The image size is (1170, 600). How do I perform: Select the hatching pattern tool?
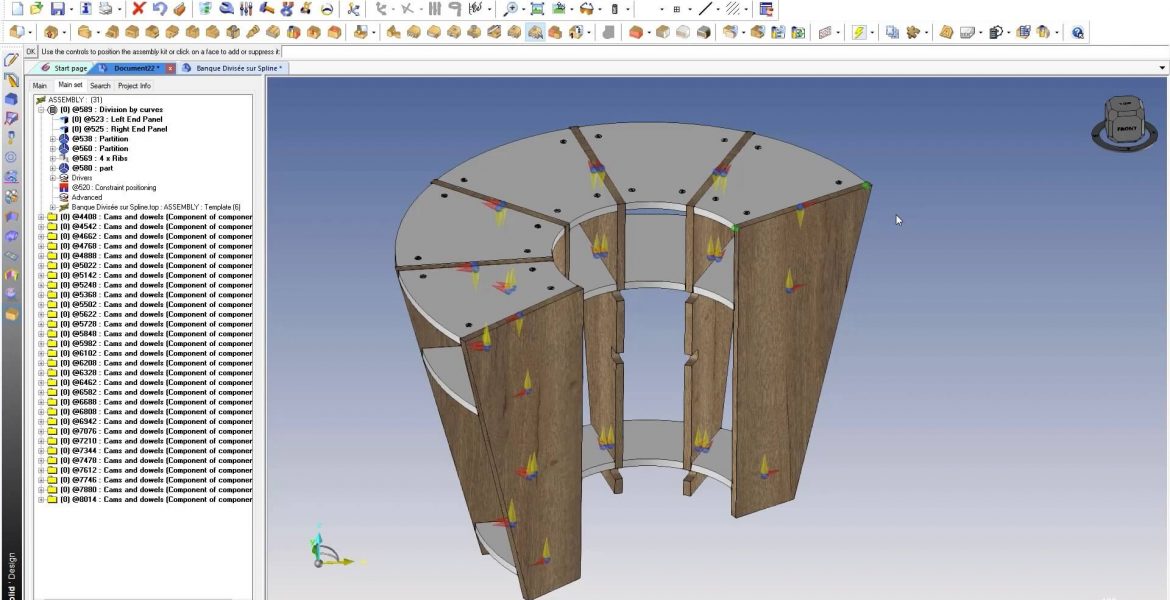pos(731,9)
